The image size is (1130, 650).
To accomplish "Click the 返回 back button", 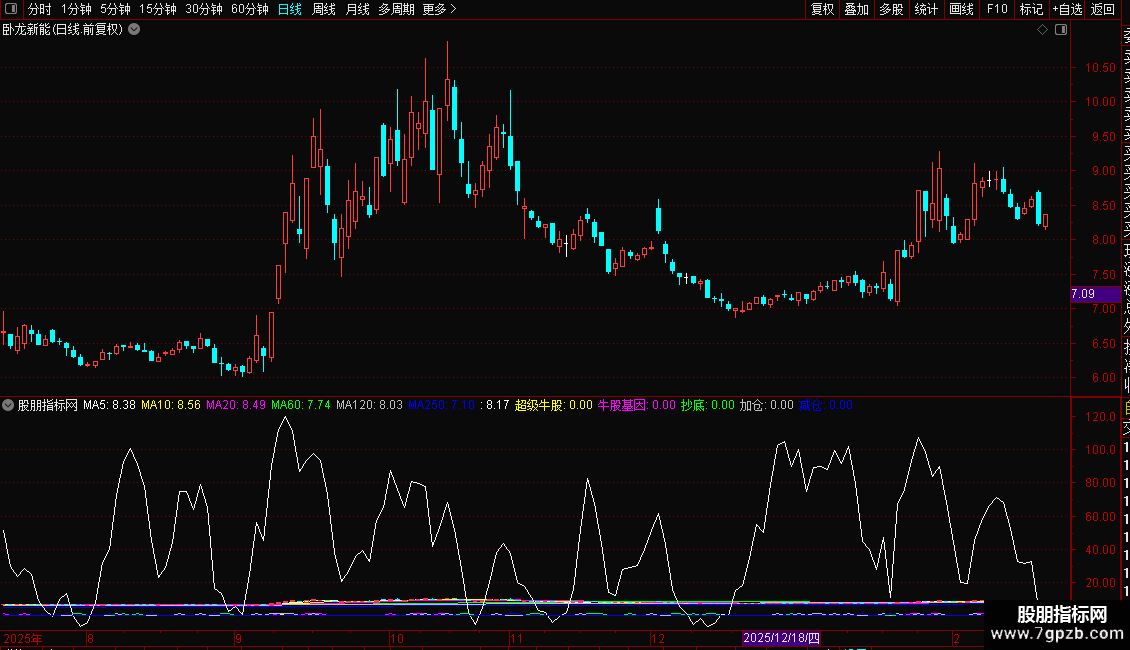I will click(x=1103, y=9).
